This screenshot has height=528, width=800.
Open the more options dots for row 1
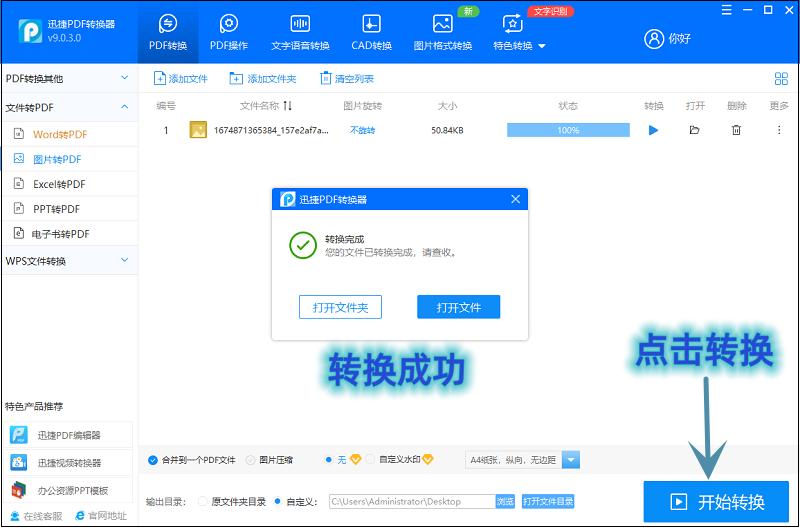tap(779, 130)
